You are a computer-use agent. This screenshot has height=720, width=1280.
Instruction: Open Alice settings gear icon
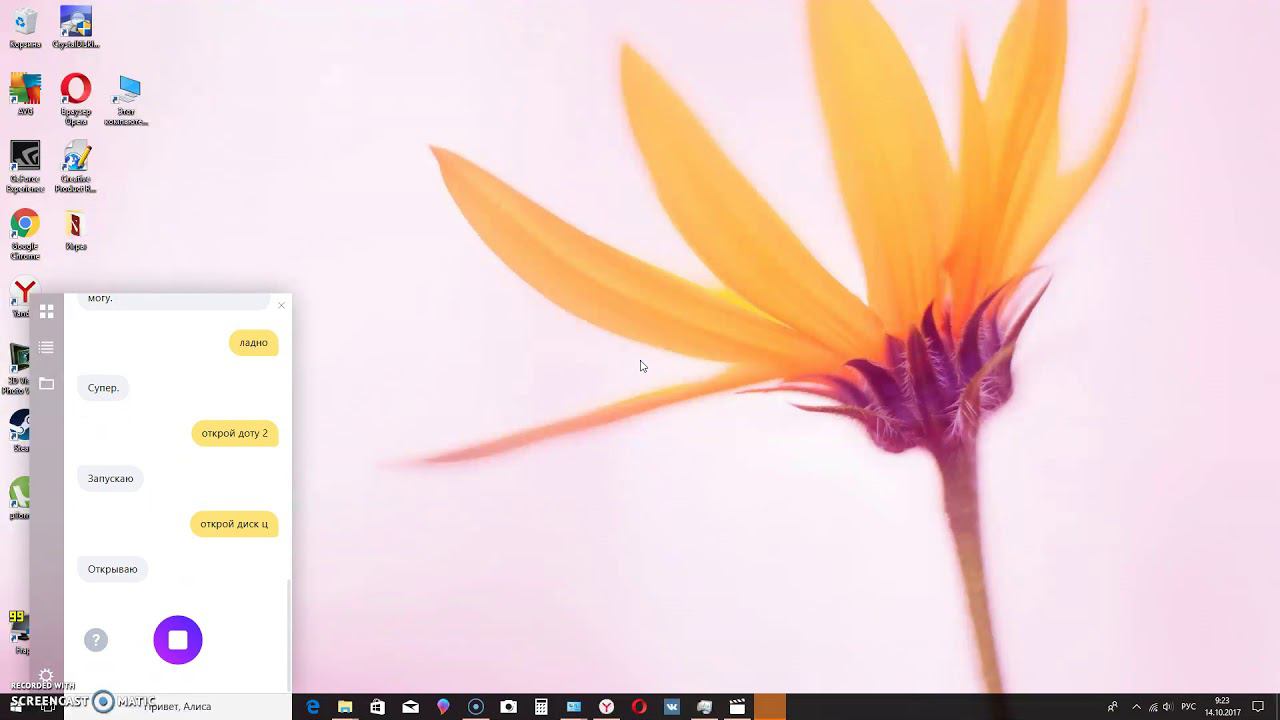[45, 676]
